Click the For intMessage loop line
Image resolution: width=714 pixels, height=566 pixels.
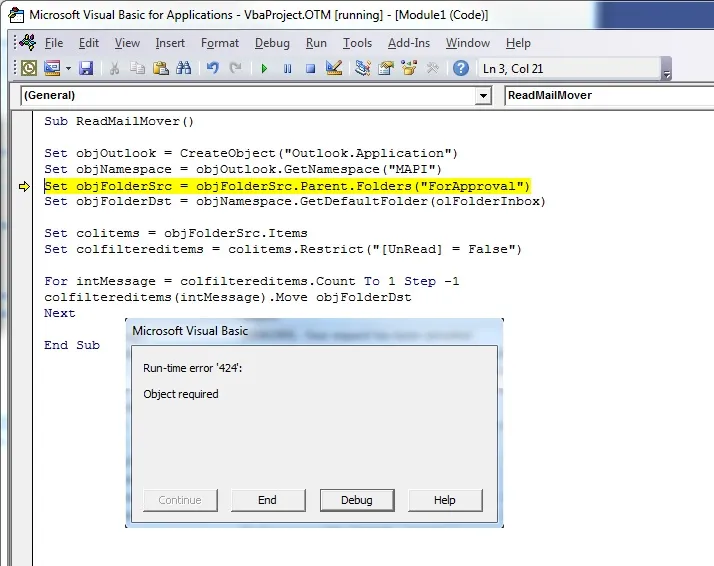click(252, 281)
